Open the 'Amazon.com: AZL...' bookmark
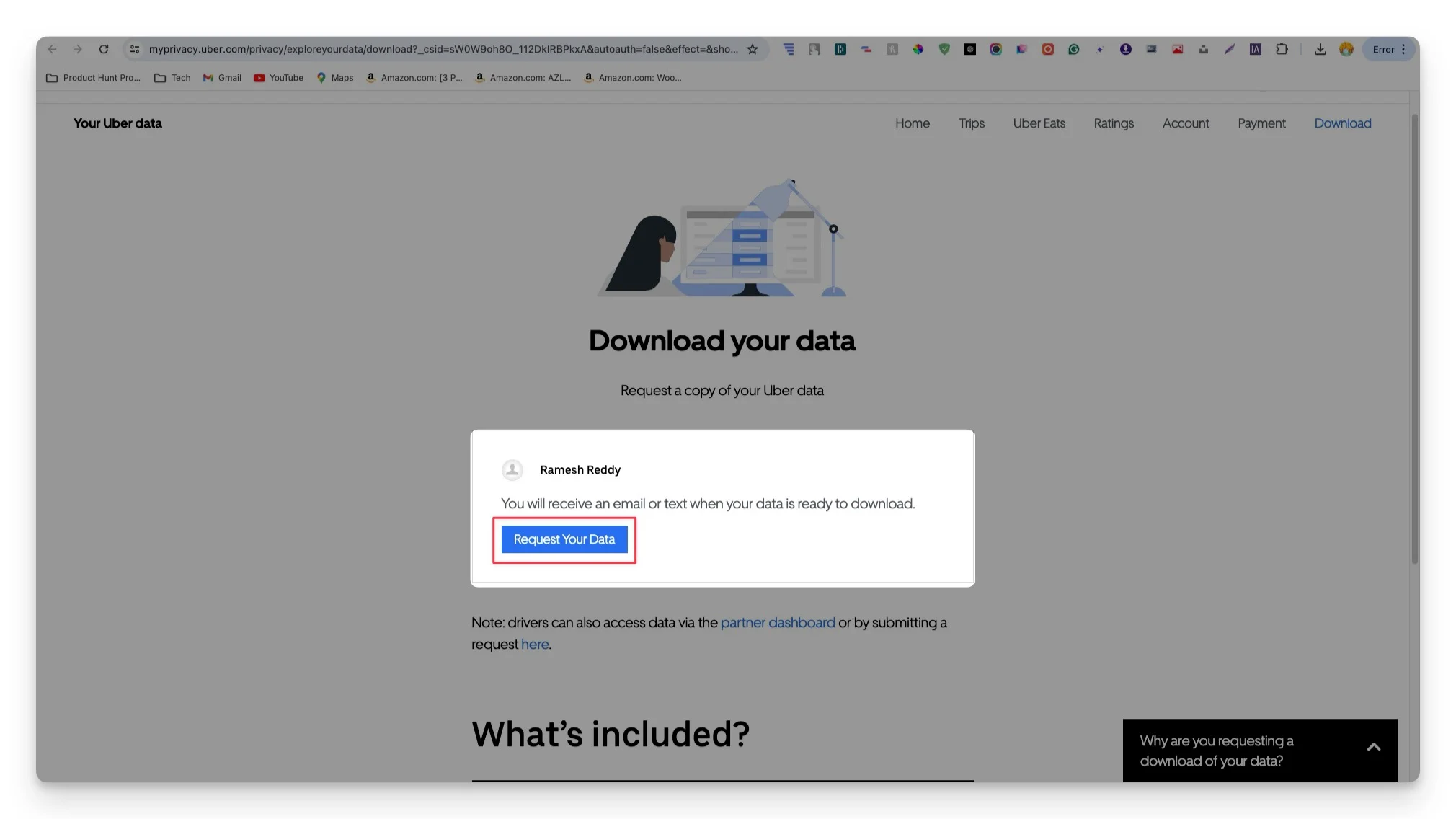The width and height of the screenshot is (1456, 819). coord(523,78)
